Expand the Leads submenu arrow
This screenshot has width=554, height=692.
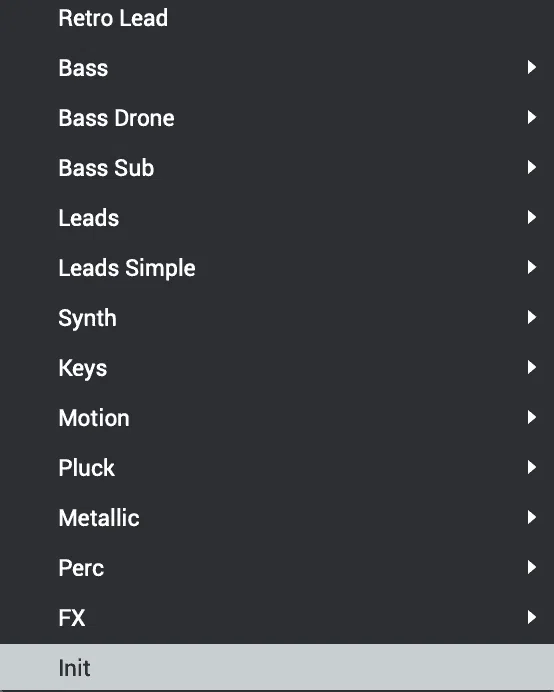(x=532, y=217)
